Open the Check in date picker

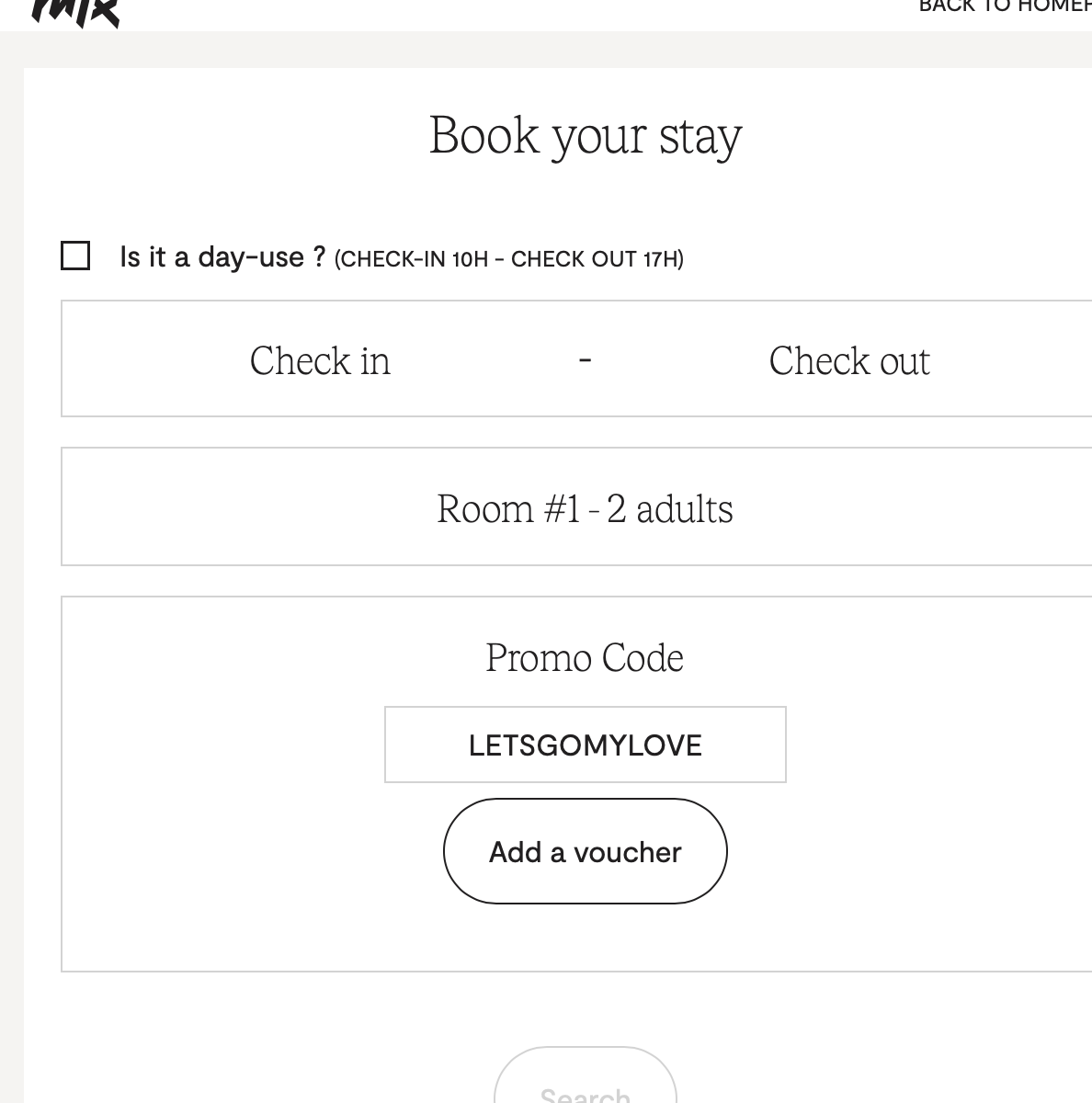320,360
